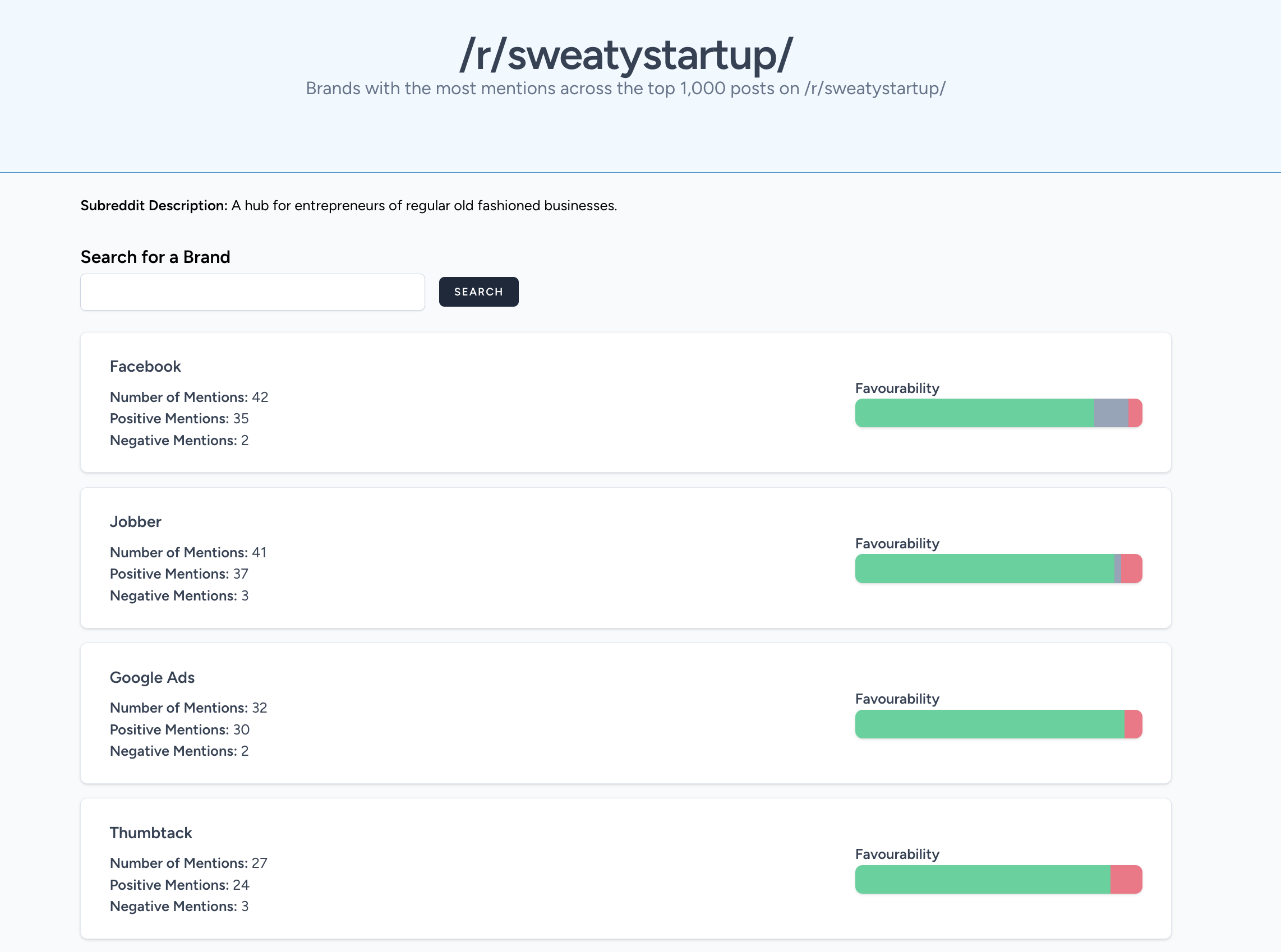Click the Favourability label in Thumbtack card
Viewport: 1281px width, 952px height.
(897, 854)
